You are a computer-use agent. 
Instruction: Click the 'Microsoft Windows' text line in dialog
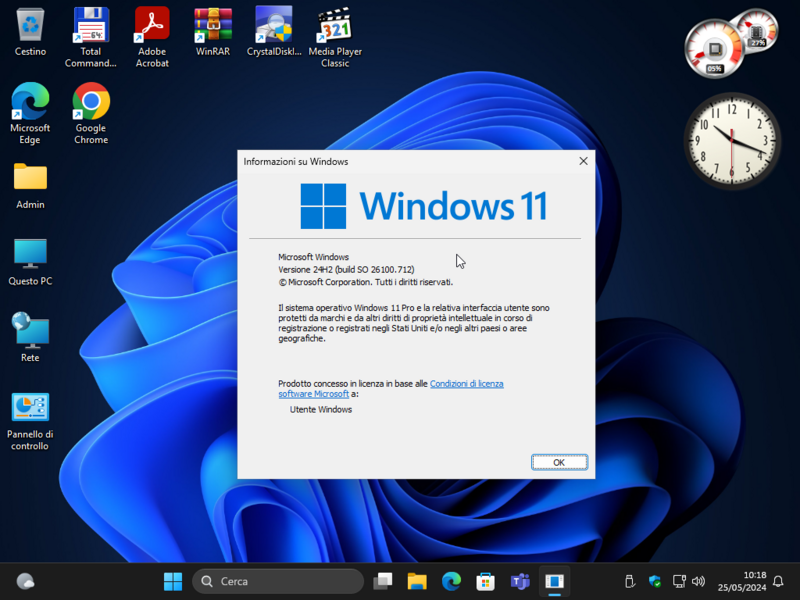pyautogui.click(x=313, y=257)
